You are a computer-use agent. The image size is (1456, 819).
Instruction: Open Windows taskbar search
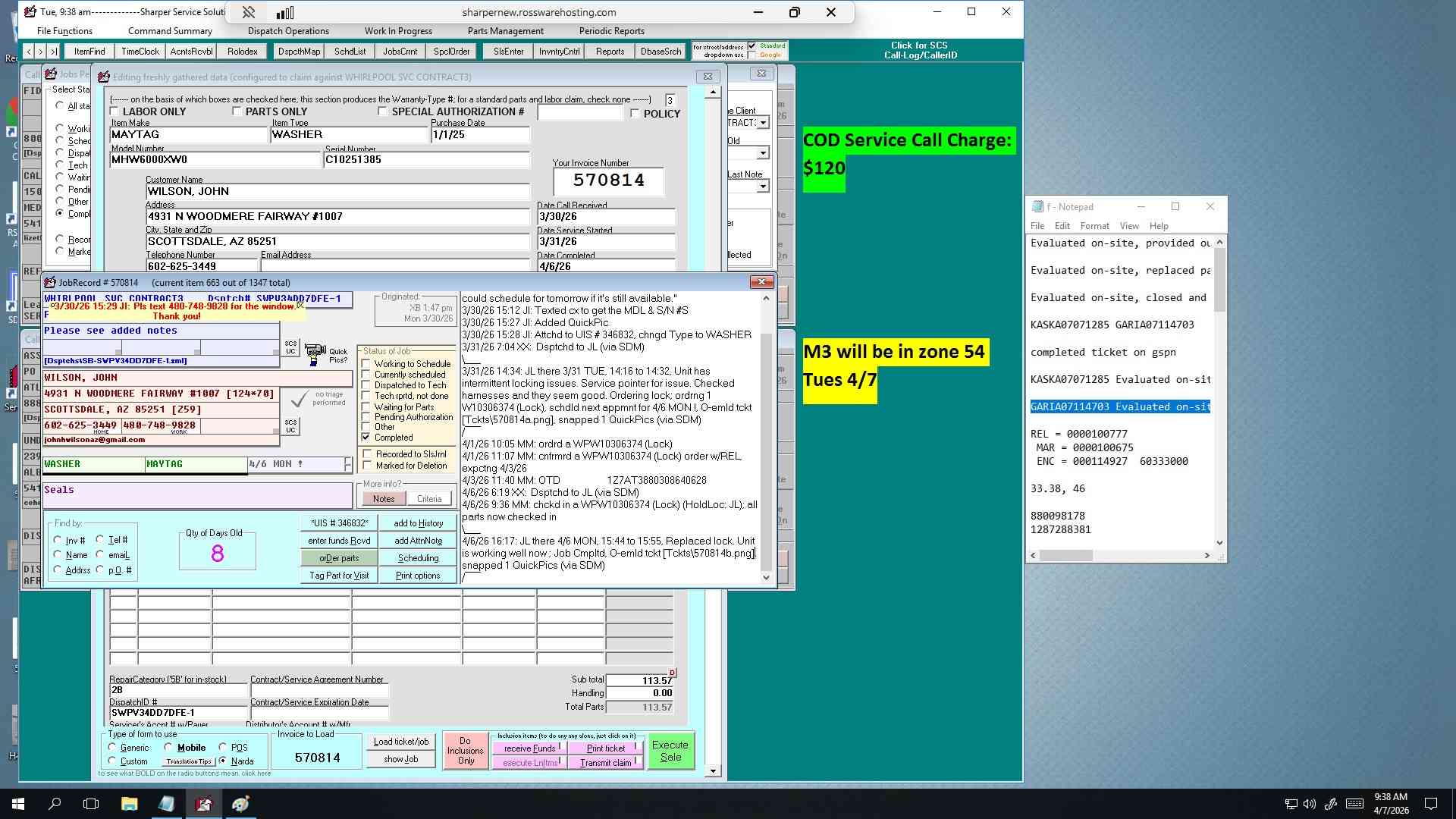[55, 804]
